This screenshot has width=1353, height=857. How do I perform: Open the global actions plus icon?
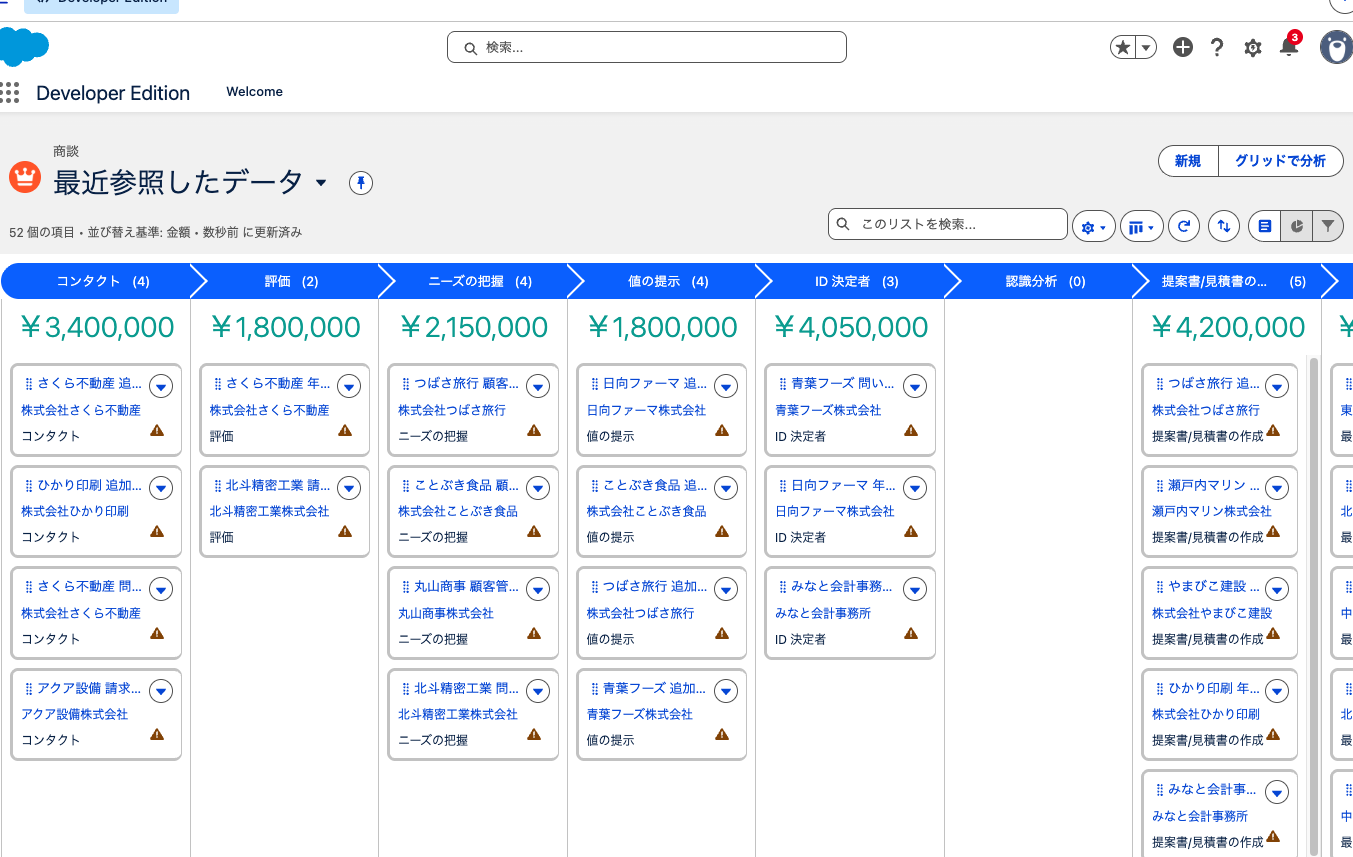pyautogui.click(x=1183, y=47)
